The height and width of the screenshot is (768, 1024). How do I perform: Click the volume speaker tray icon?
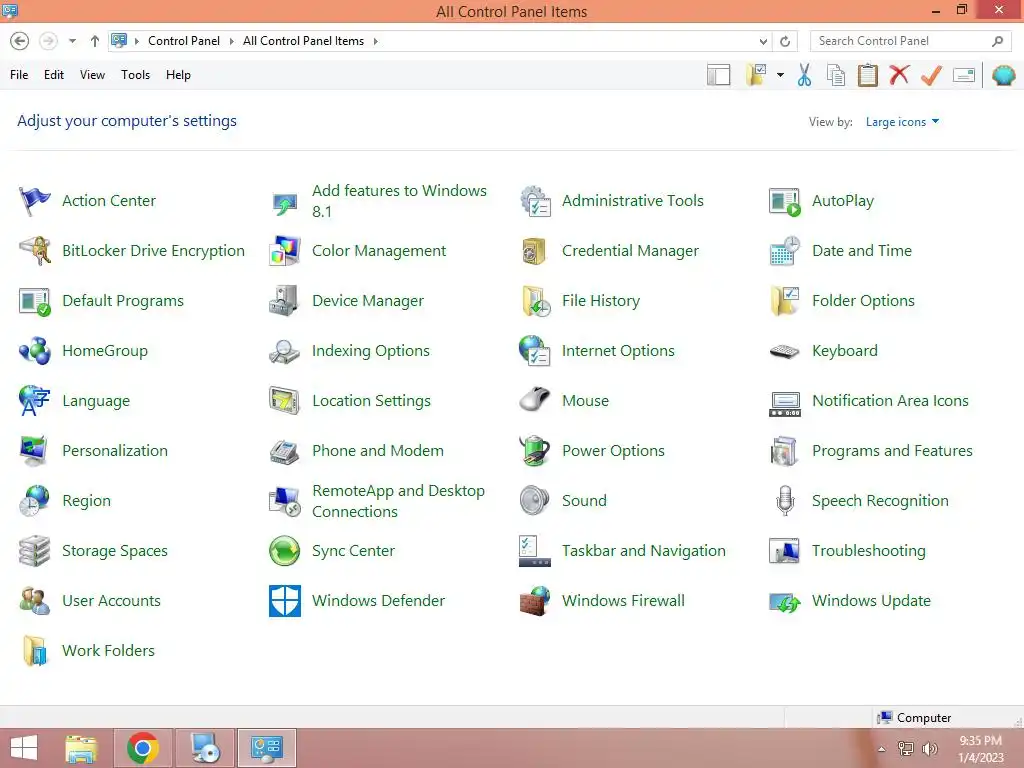click(x=930, y=749)
